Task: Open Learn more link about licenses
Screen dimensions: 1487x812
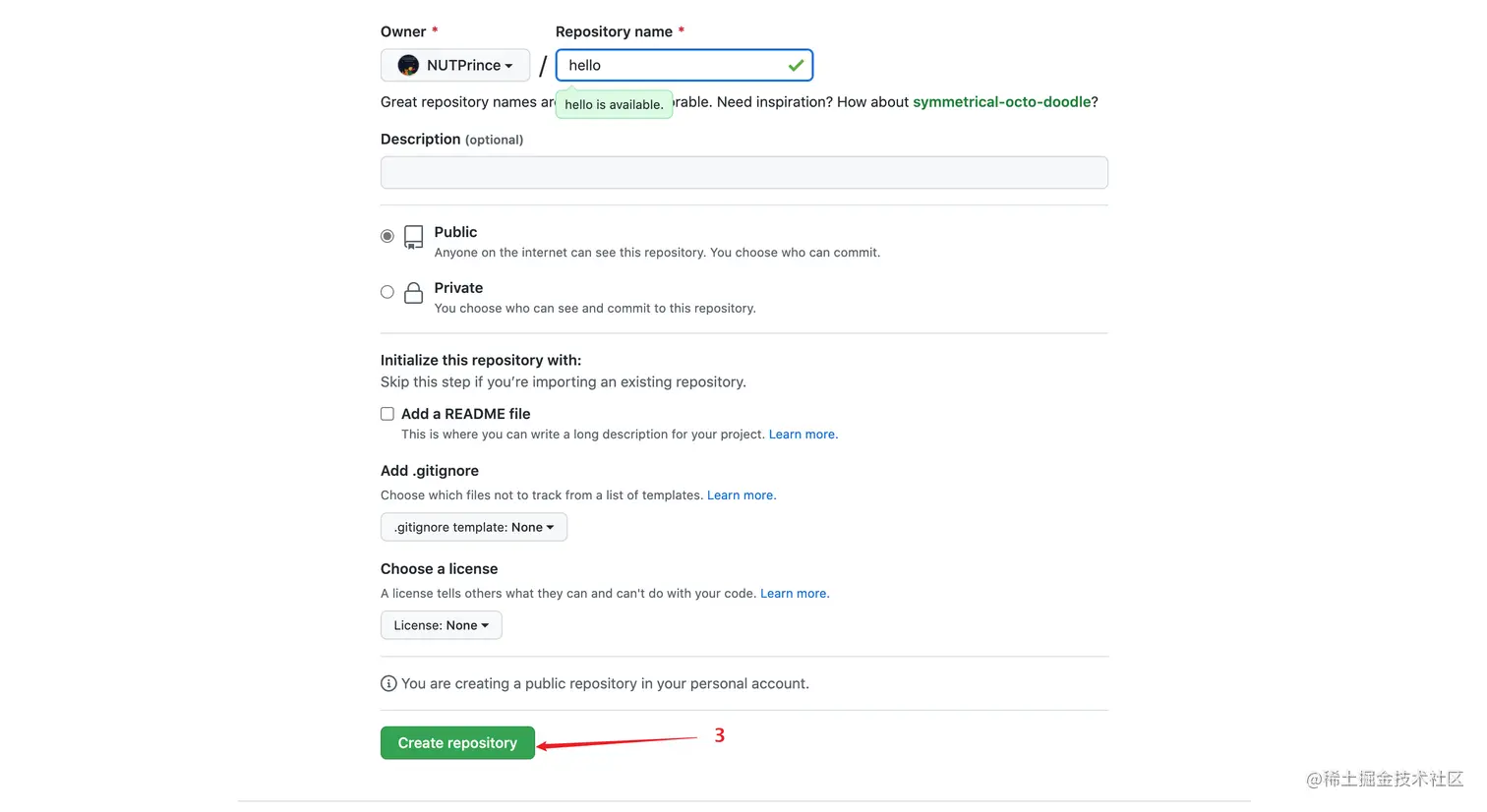Action: [x=794, y=594]
